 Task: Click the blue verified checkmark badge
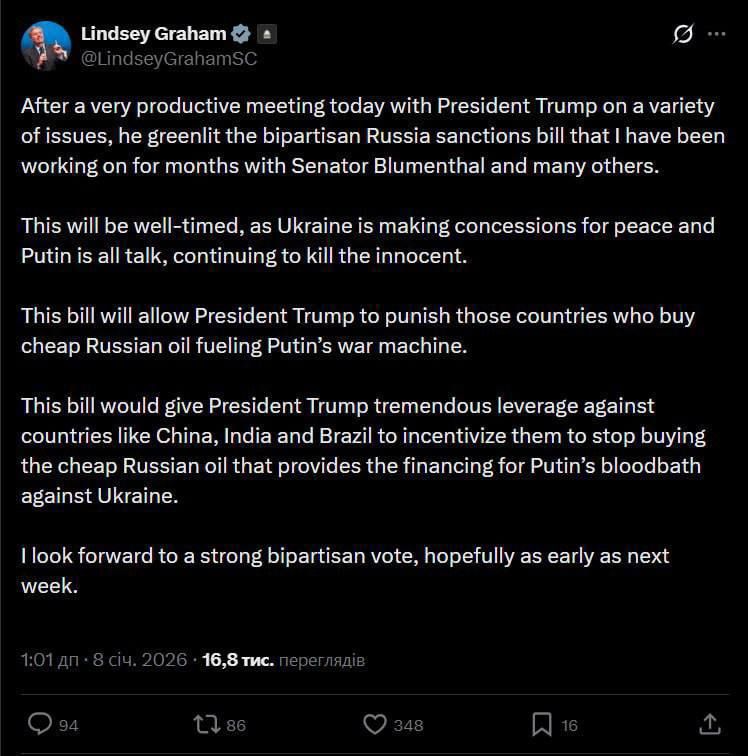click(x=241, y=34)
